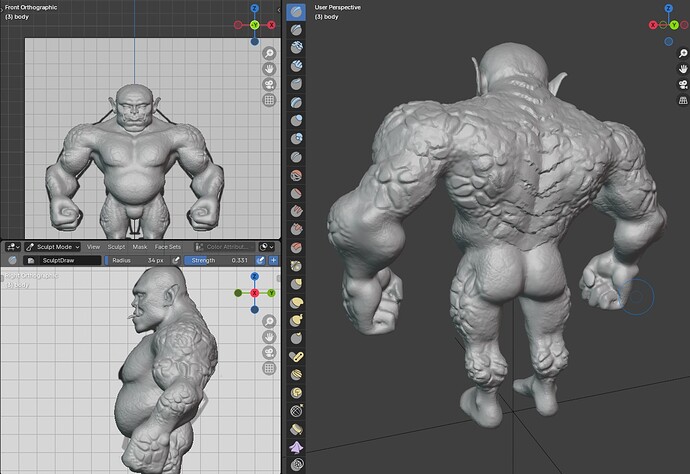Click Z axis on Right Orthographic gizmo

click(x=254, y=276)
